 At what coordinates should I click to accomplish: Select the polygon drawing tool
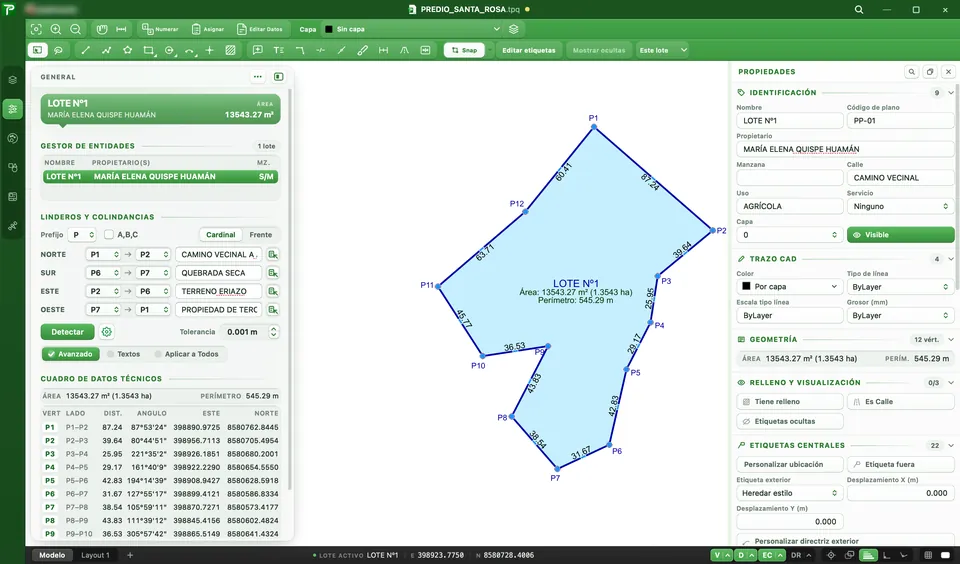click(x=127, y=50)
